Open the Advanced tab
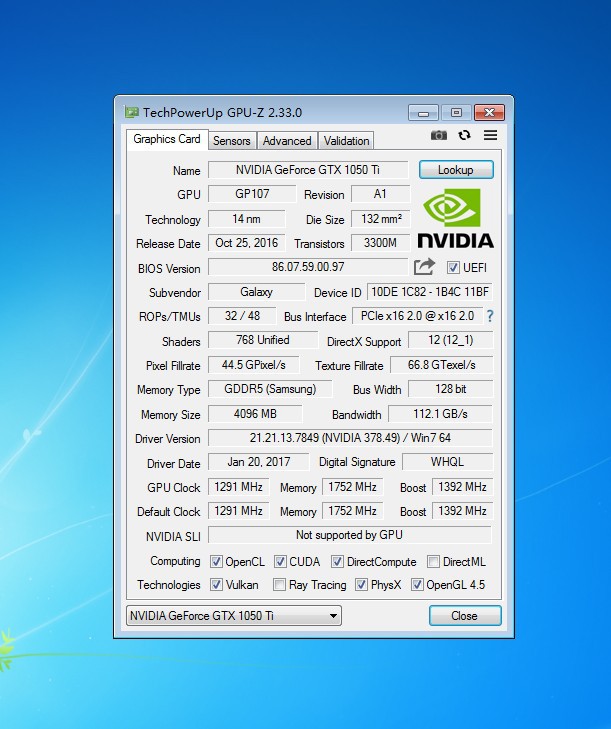The height and width of the screenshot is (729, 611). coord(287,141)
